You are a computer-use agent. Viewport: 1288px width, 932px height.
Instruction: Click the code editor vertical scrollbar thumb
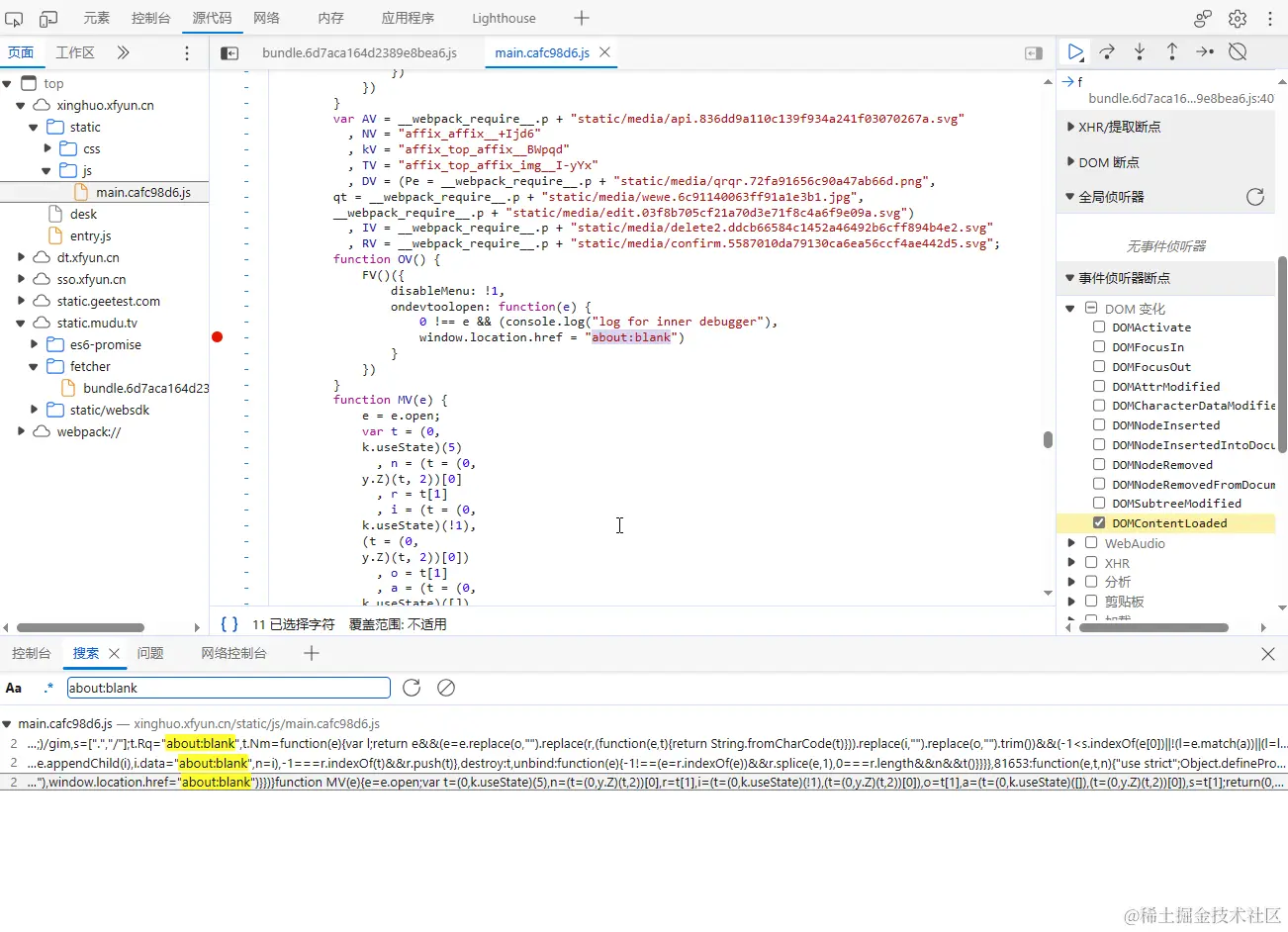click(1048, 440)
